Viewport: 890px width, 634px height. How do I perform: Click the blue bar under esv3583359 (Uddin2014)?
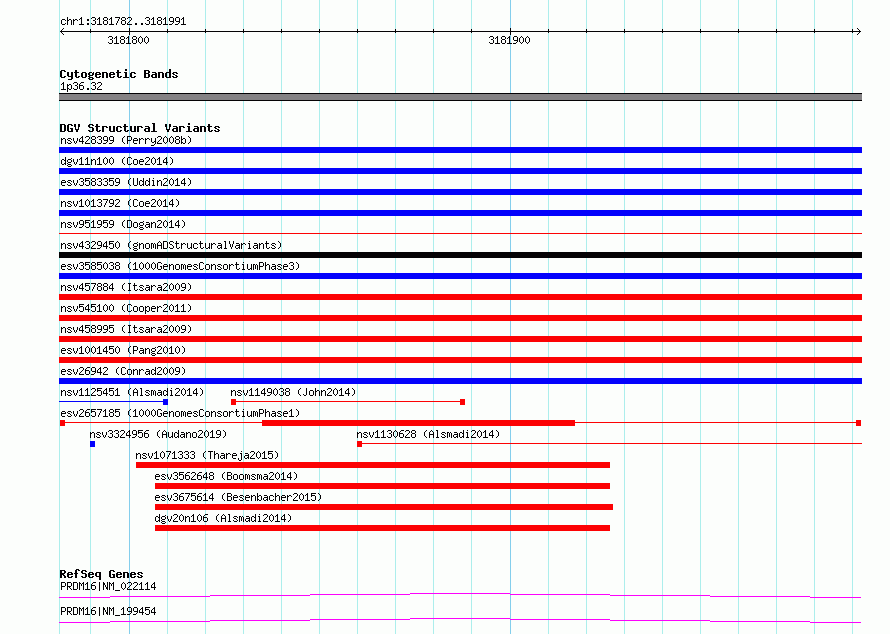[460, 192]
